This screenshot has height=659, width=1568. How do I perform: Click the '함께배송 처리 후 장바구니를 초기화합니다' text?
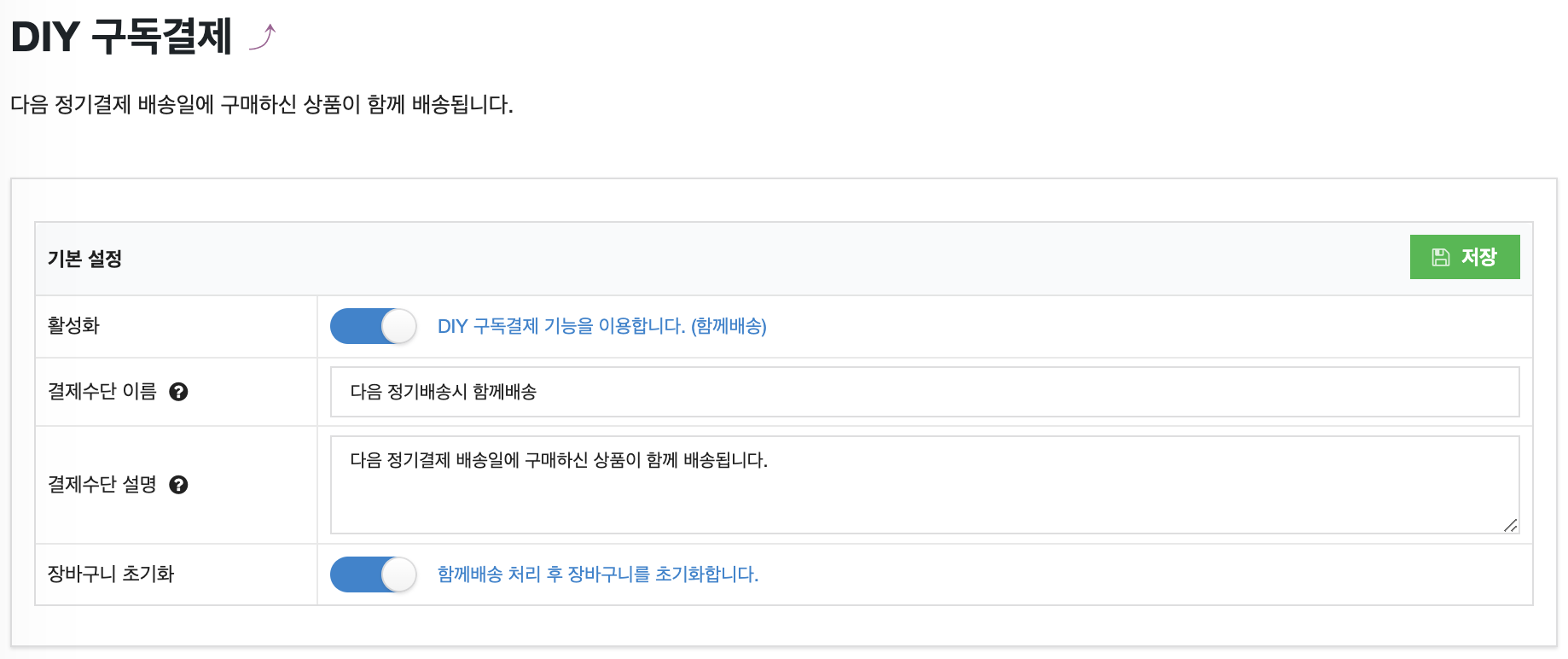pos(597,574)
